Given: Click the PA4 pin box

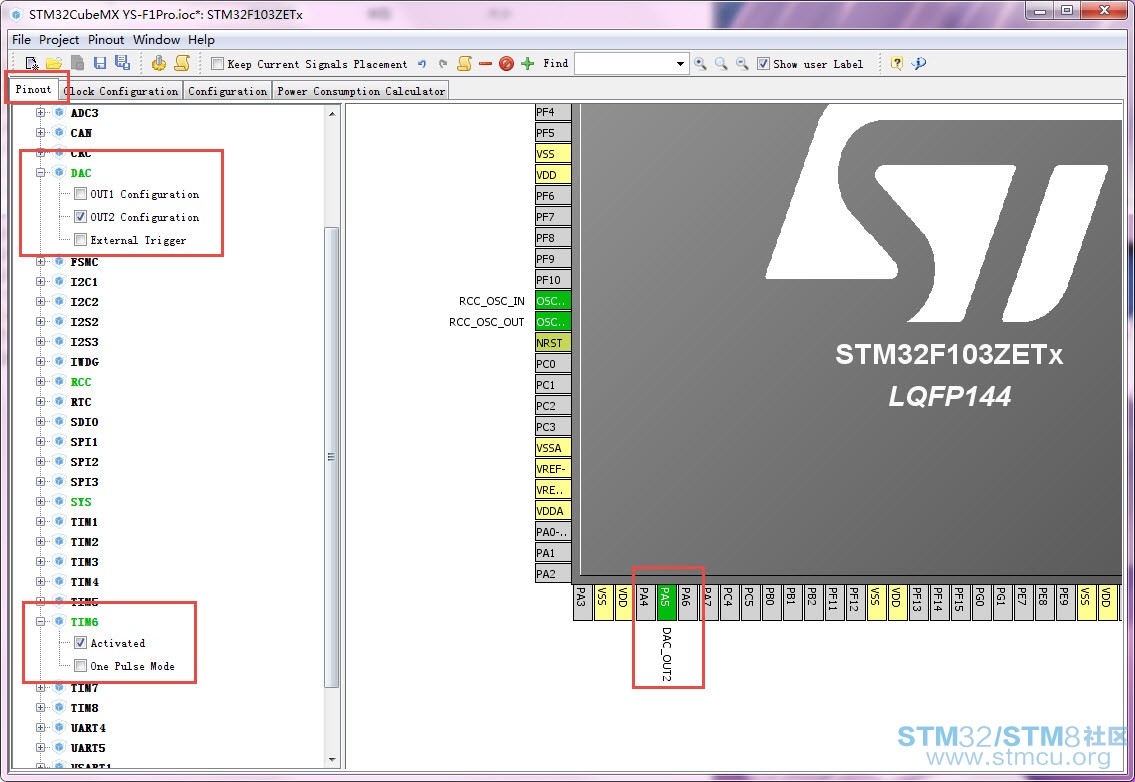Looking at the screenshot, I should 645,602.
